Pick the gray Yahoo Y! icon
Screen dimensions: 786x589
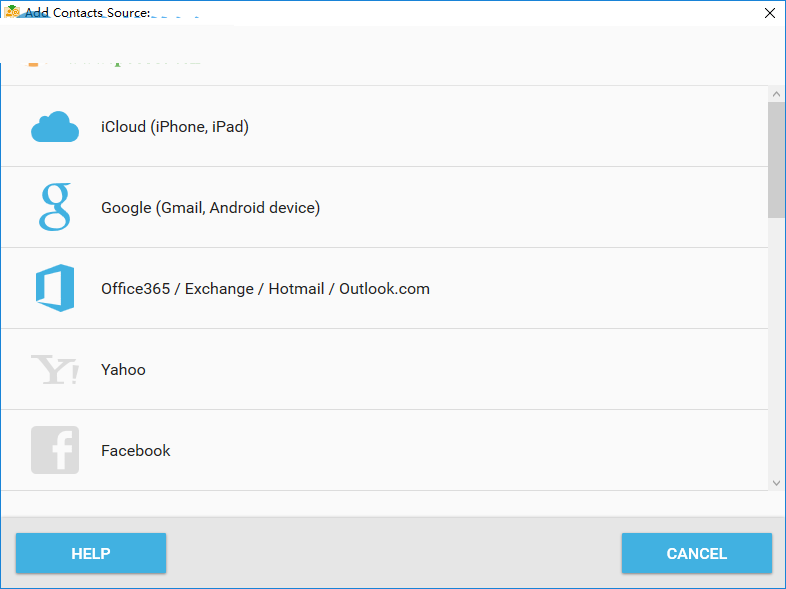(55, 370)
